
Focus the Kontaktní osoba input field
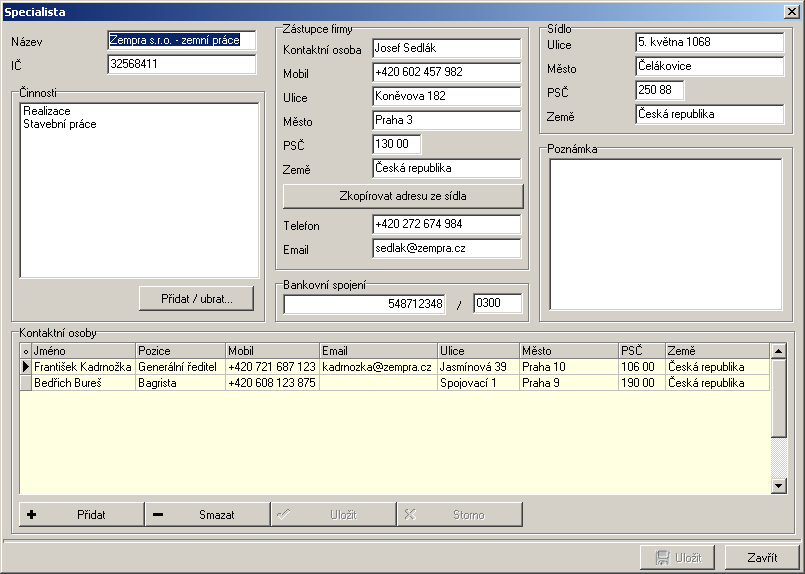click(446, 48)
